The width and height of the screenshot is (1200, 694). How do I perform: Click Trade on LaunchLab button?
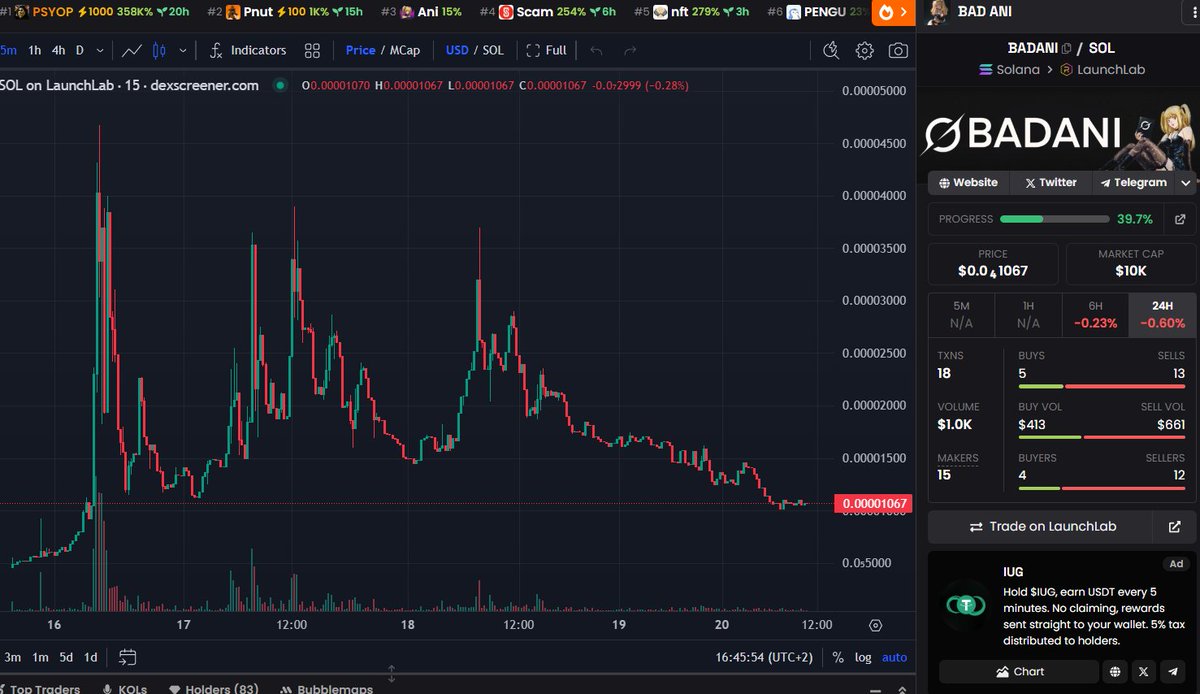tap(1042, 526)
